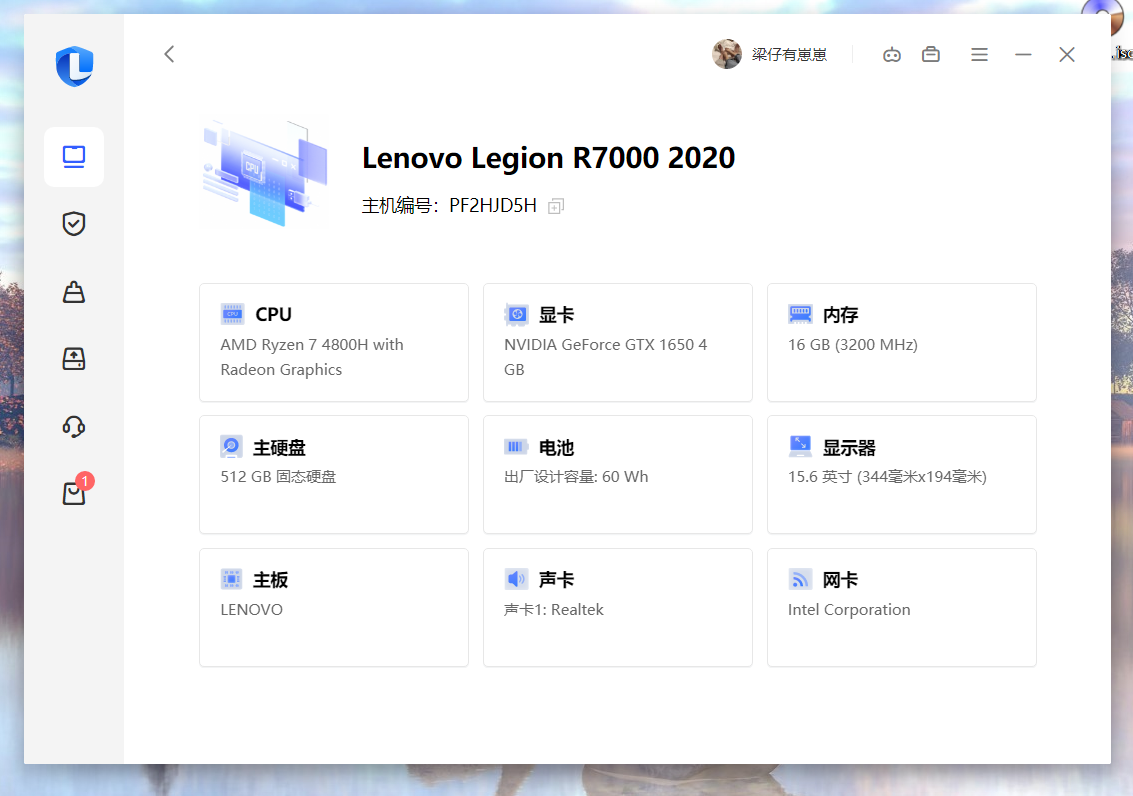Click the CPU chip icon
Image resolution: width=1133 pixels, height=796 pixels.
232,314
